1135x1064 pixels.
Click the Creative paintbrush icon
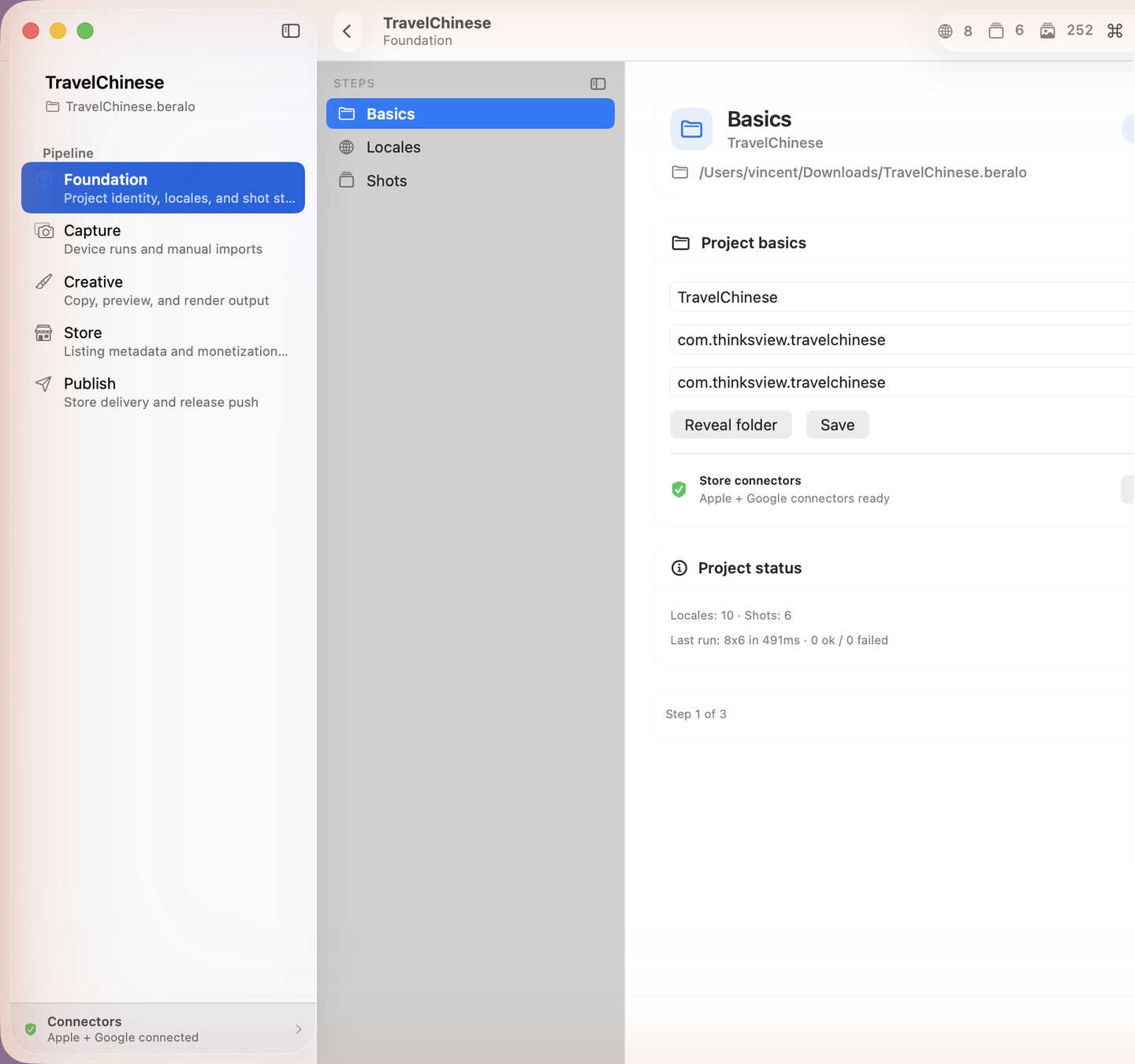coord(44,282)
